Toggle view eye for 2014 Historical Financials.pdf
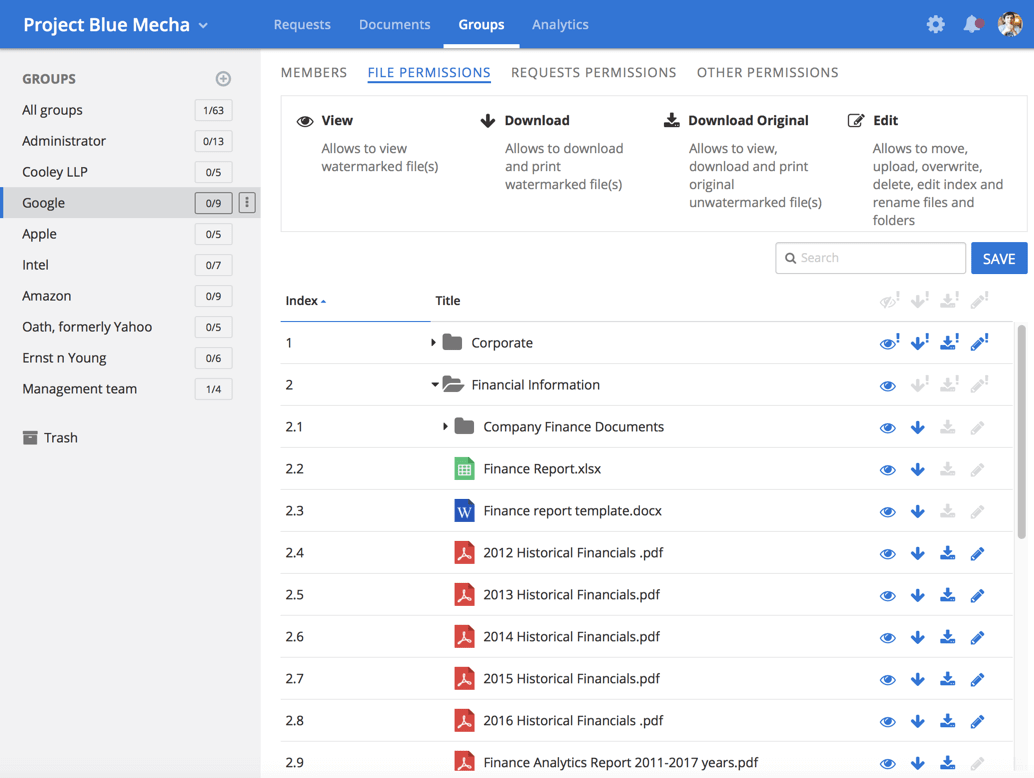 point(888,638)
